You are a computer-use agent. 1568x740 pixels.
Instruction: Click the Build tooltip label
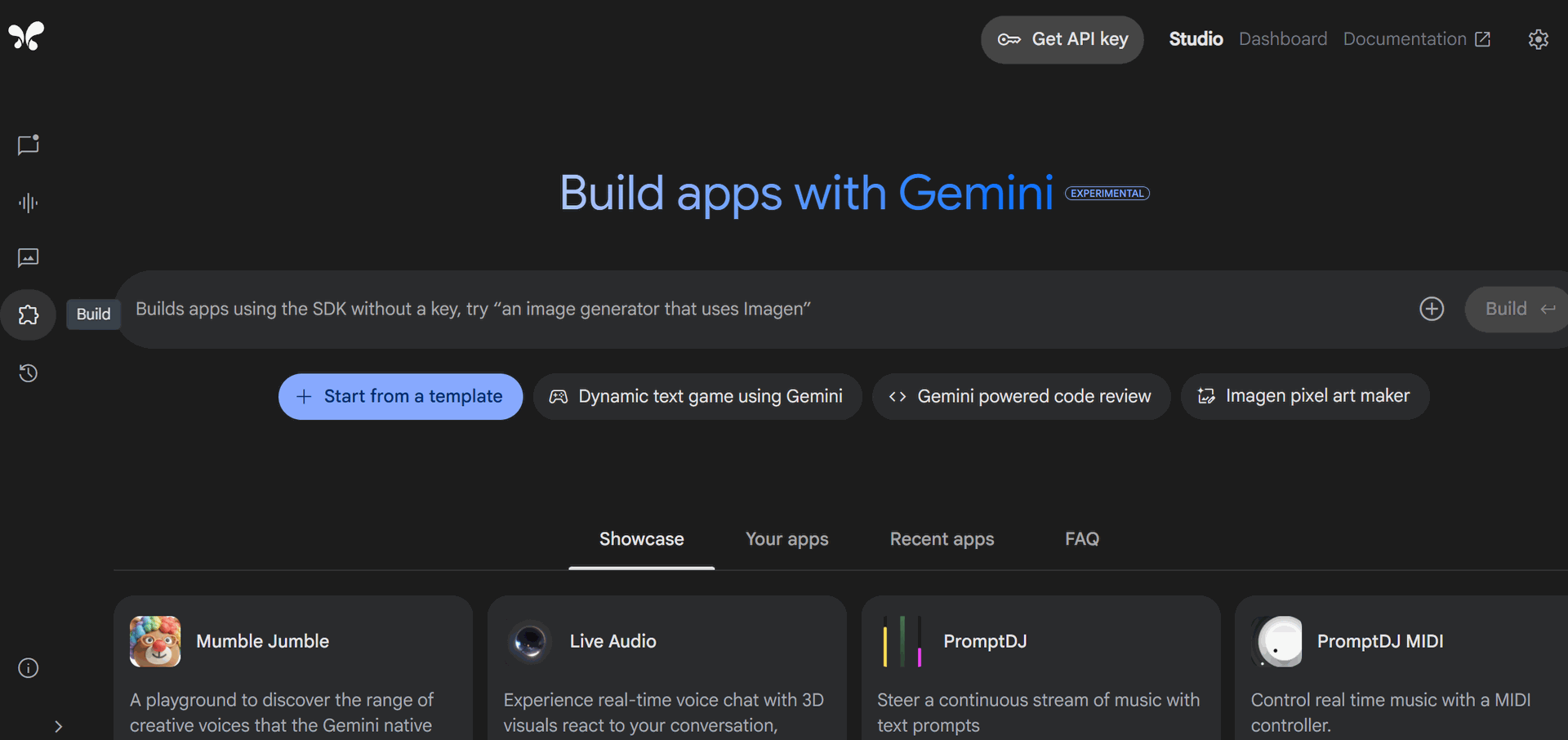pos(93,314)
